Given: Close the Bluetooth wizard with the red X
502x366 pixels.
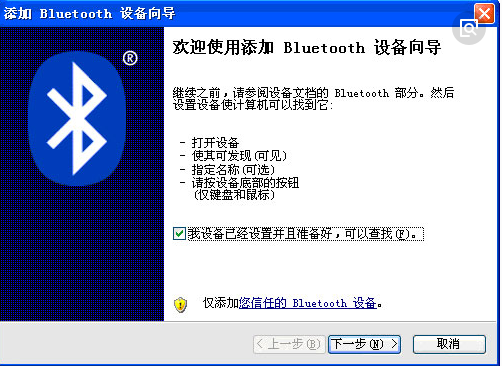Looking at the screenshot, I should click(484, 13).
